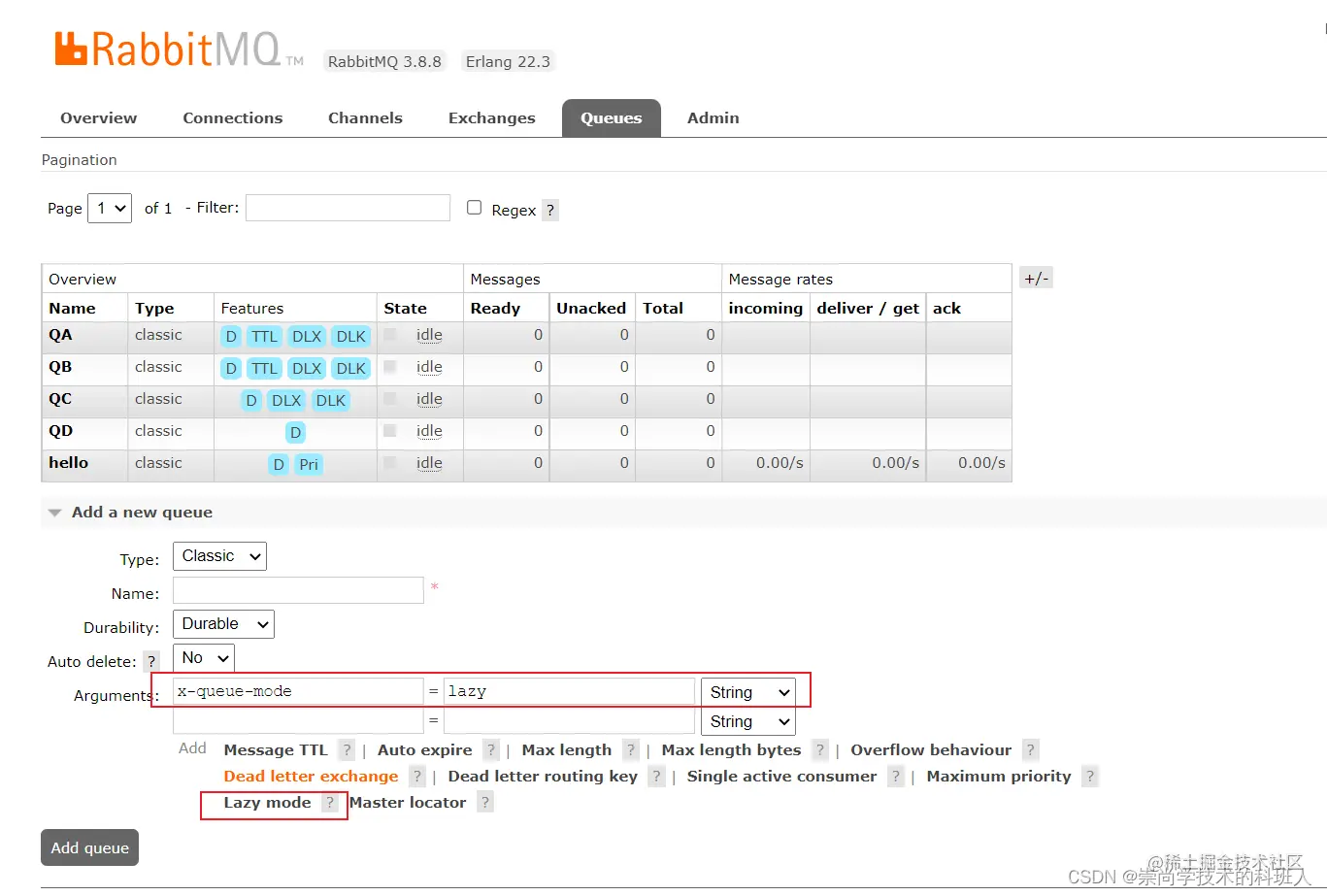The width and height of the screenshot is (1327, 896).
Task: Click the x-queue-mode argument key field
Action: click(298, 691)
